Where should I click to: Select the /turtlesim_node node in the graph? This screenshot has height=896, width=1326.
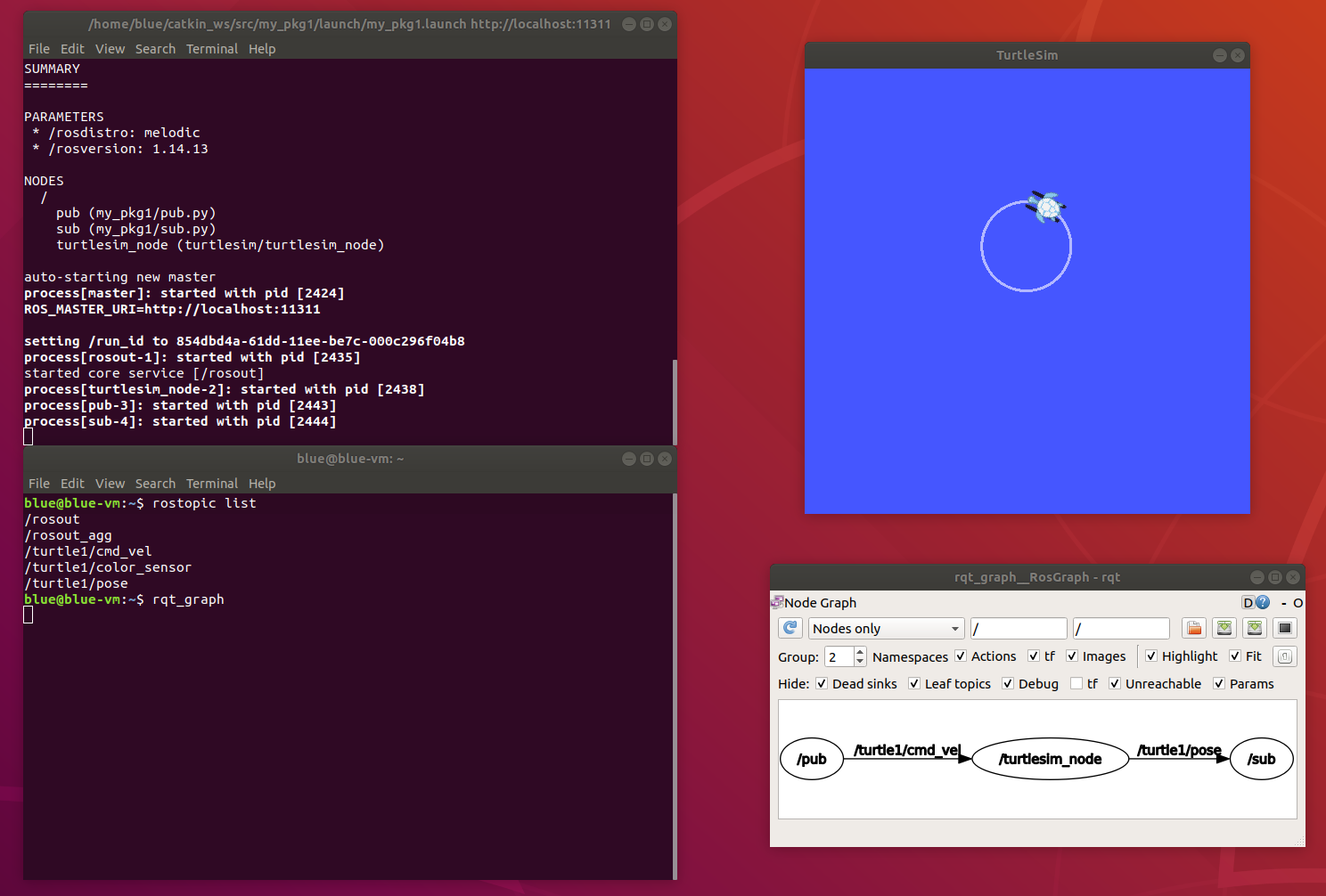click(x=1051, y=759)
